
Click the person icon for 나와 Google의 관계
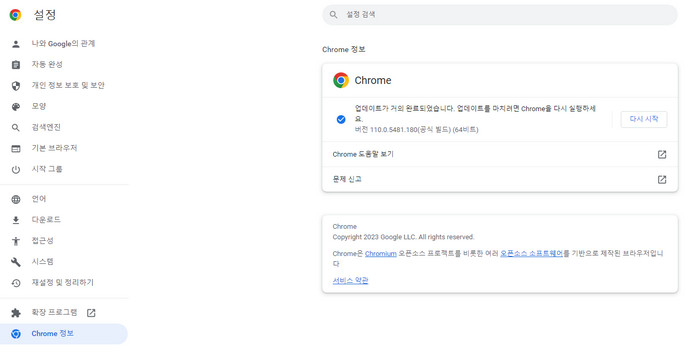pyautogui.click(x=16, y=44)
